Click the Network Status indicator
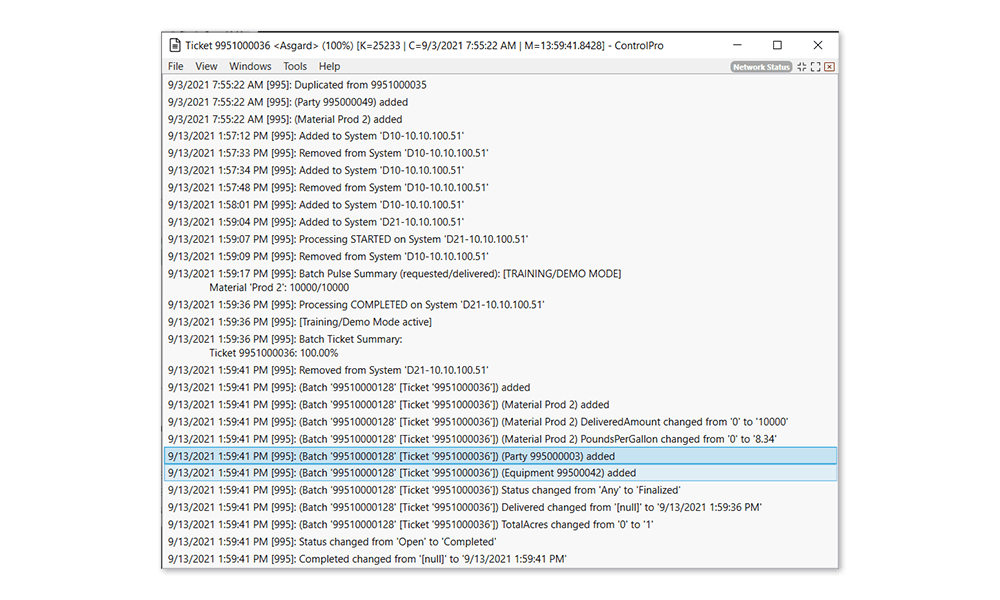1000x600 pixels. click(761, 67)
